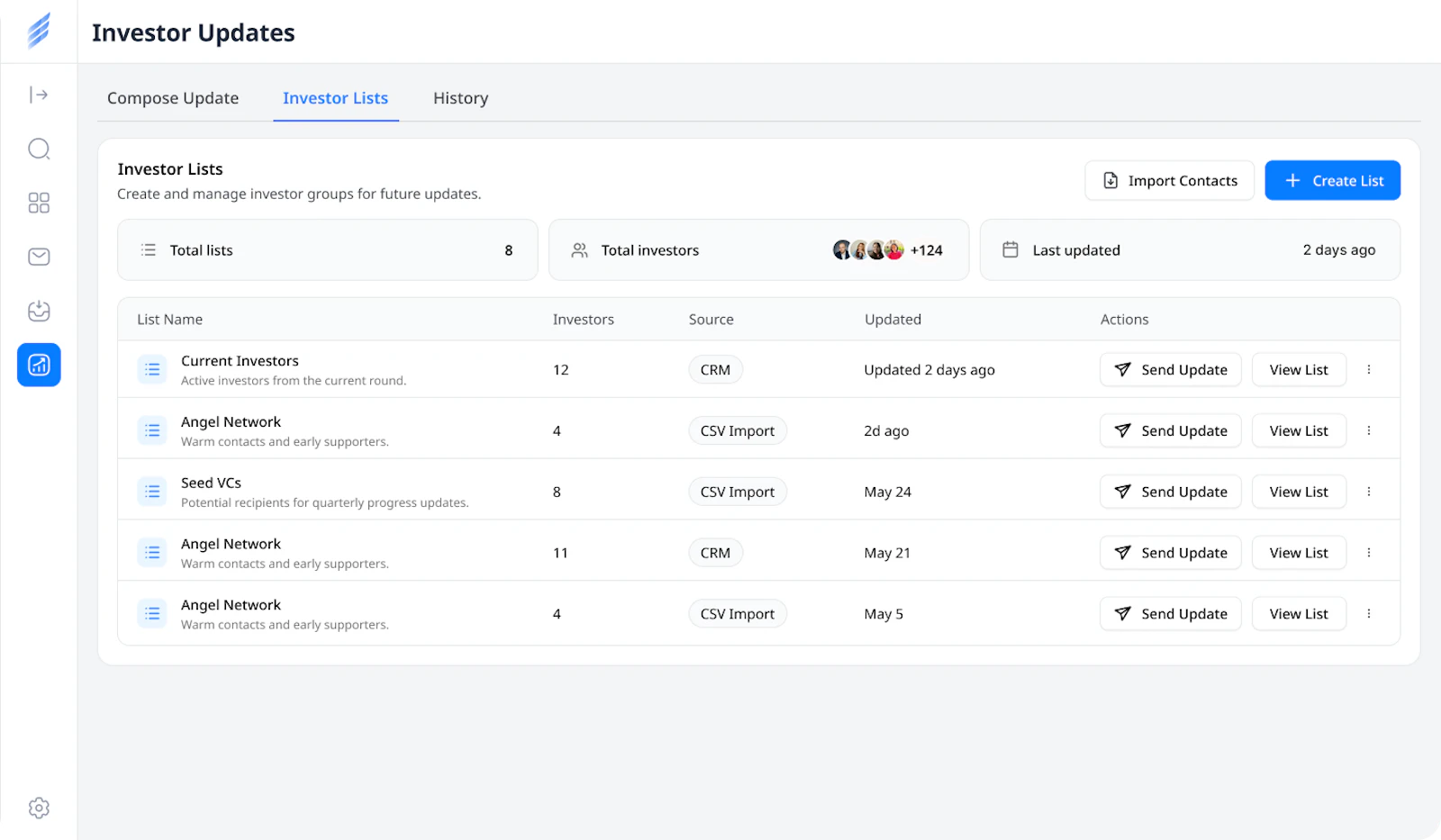View List for Current Investors

[x=1299, y=370]
